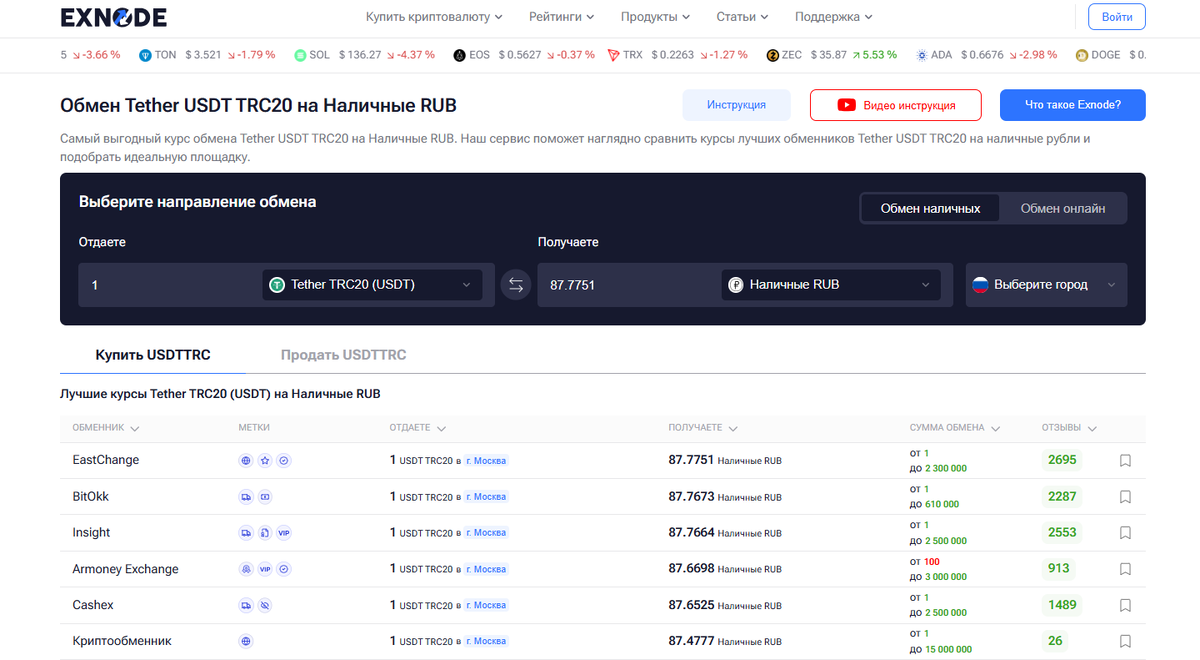Click the delivery truck tag for BitOkk

pos(246,497)
